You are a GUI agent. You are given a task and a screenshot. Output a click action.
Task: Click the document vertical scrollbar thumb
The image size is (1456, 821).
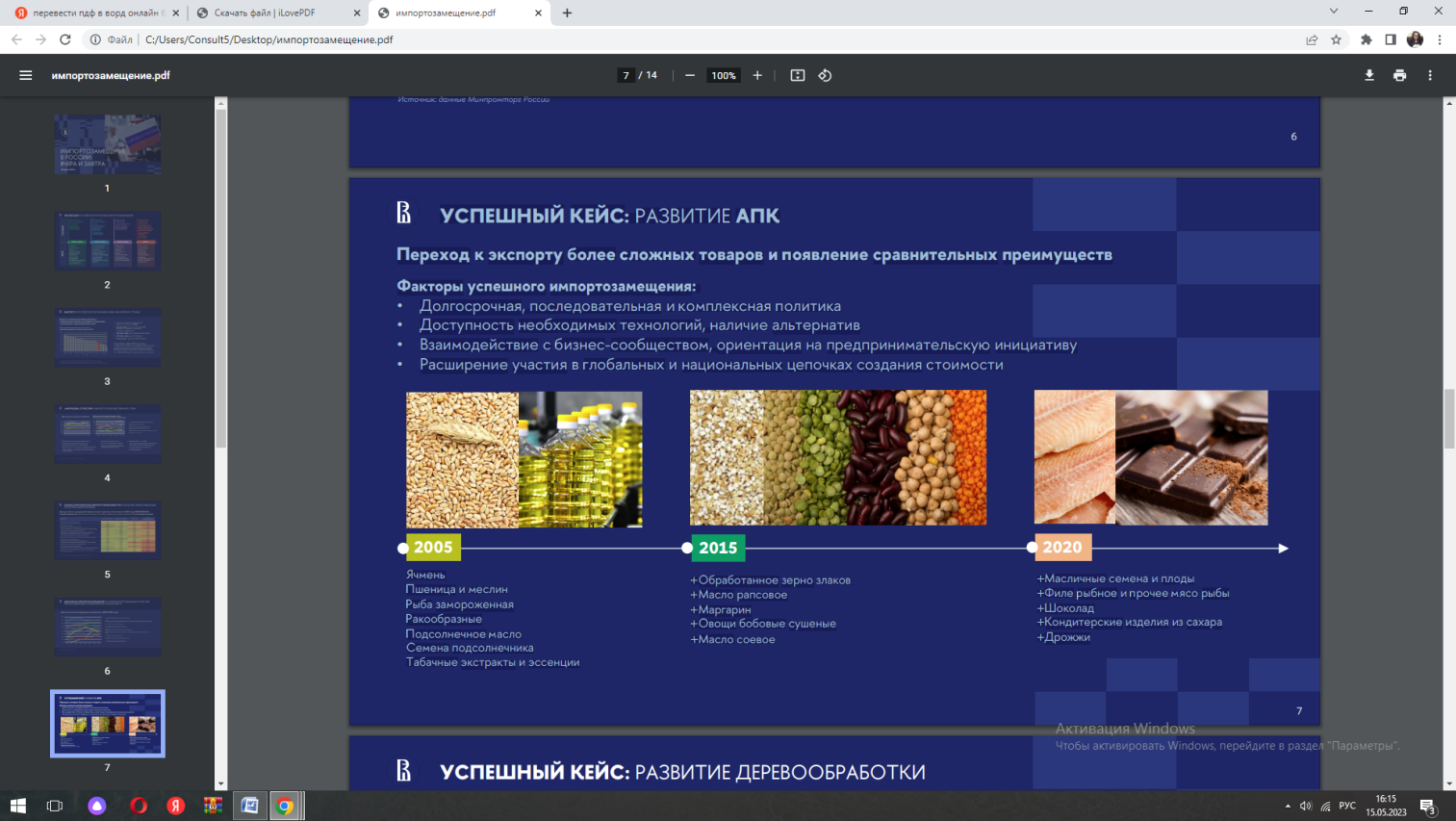(1449, 419)
